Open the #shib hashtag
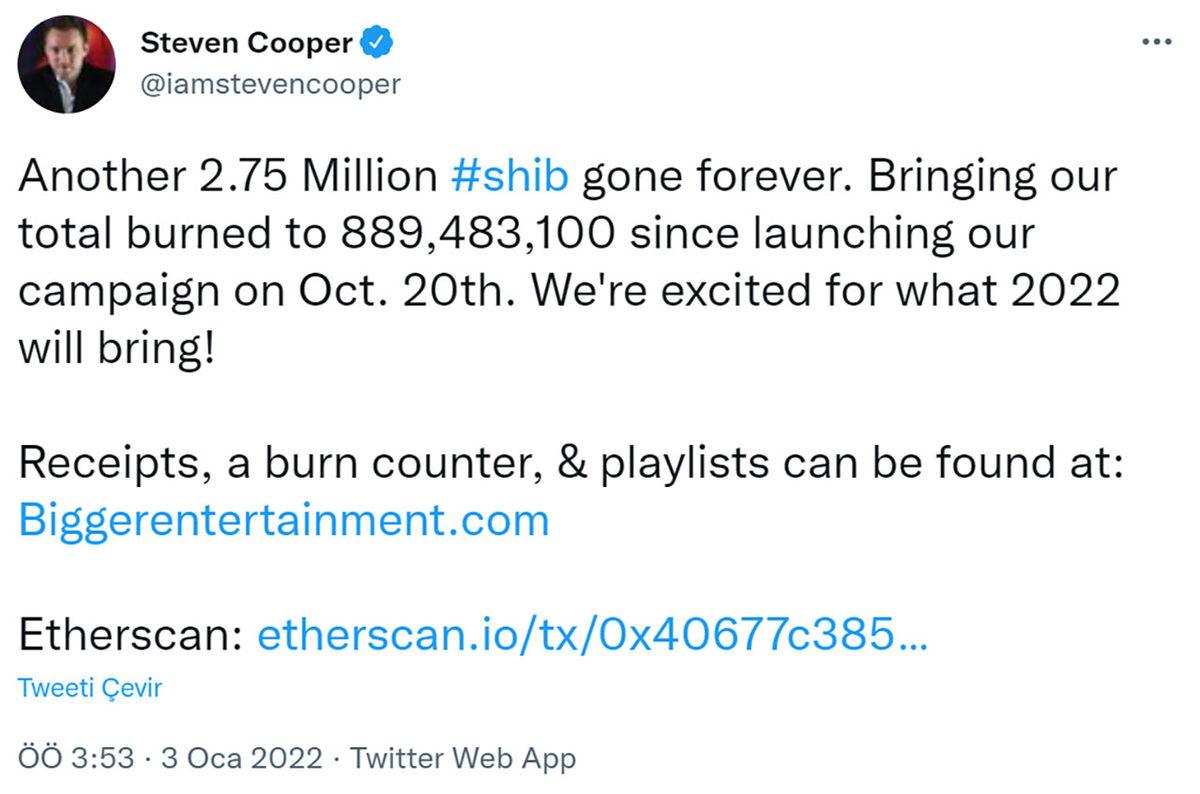Image resolution: width=1200 pixels, height=794 pixels. click(x=510, y=176)
